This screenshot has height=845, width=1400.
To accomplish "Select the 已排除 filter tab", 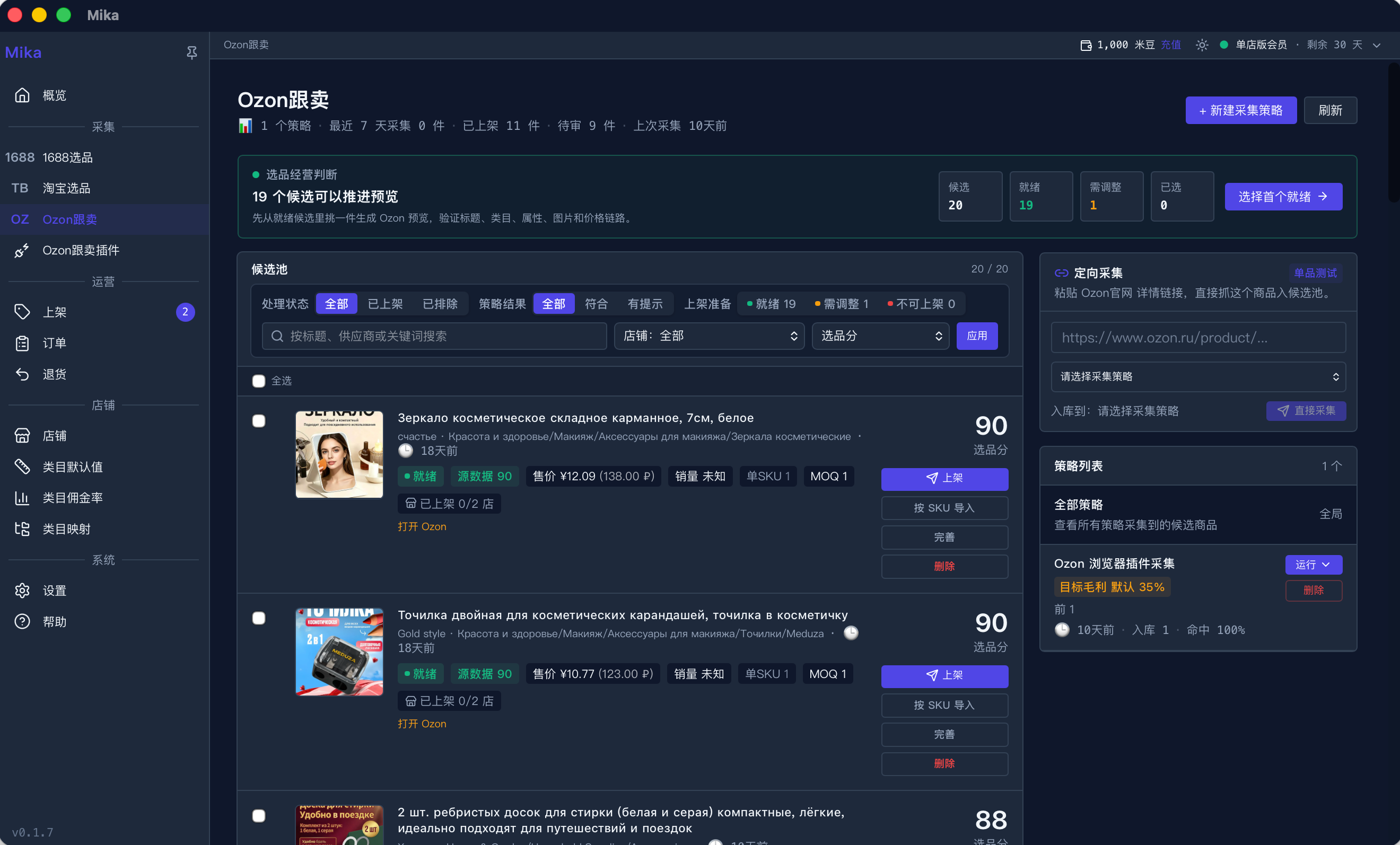I will coord(440,304).
